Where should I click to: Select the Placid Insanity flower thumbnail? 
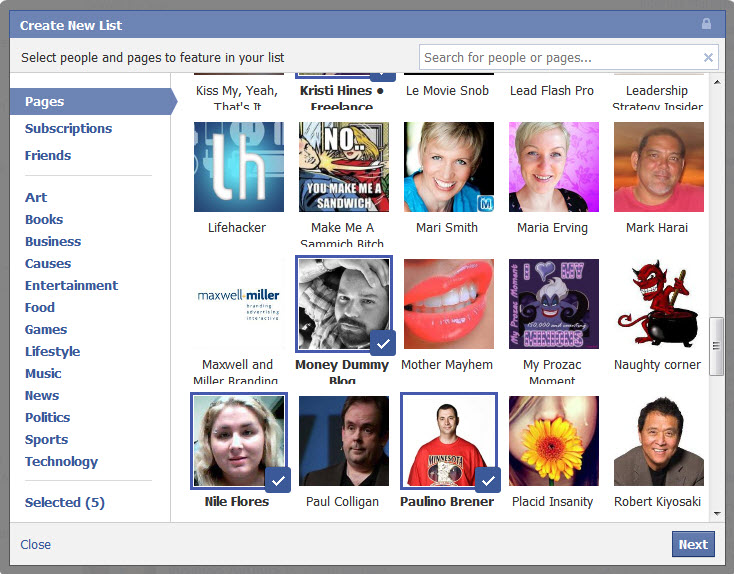pyautogui.click(x=554, y=441)
